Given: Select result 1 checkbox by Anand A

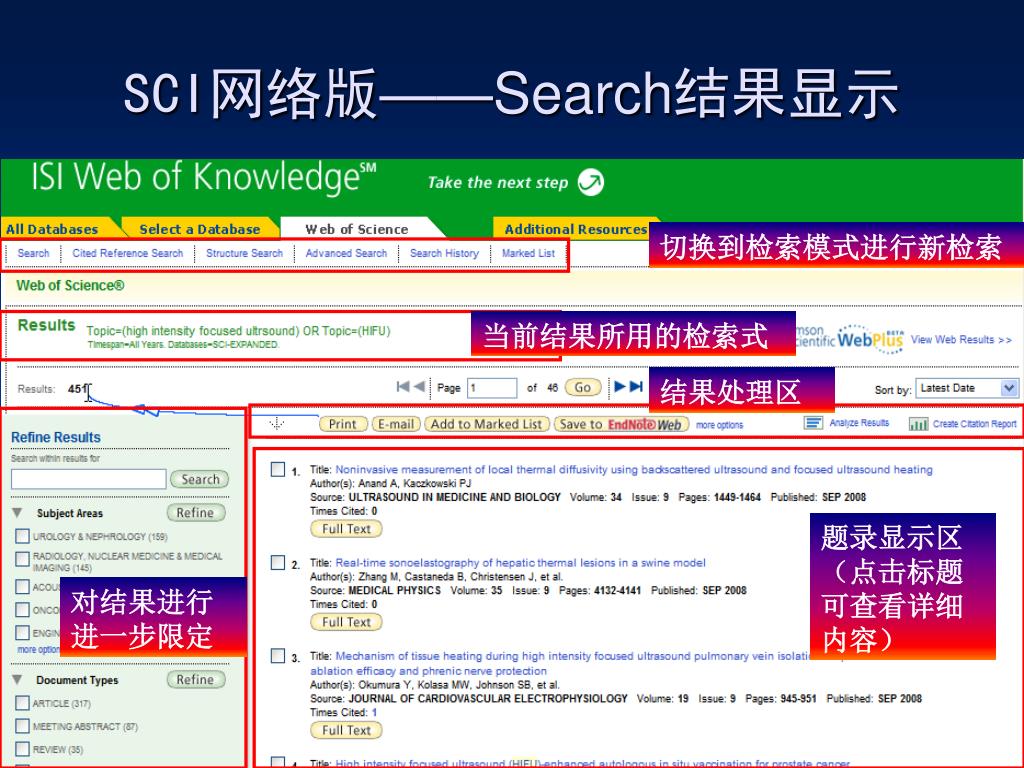Looking at the screenshot, I should pos(278,470).
